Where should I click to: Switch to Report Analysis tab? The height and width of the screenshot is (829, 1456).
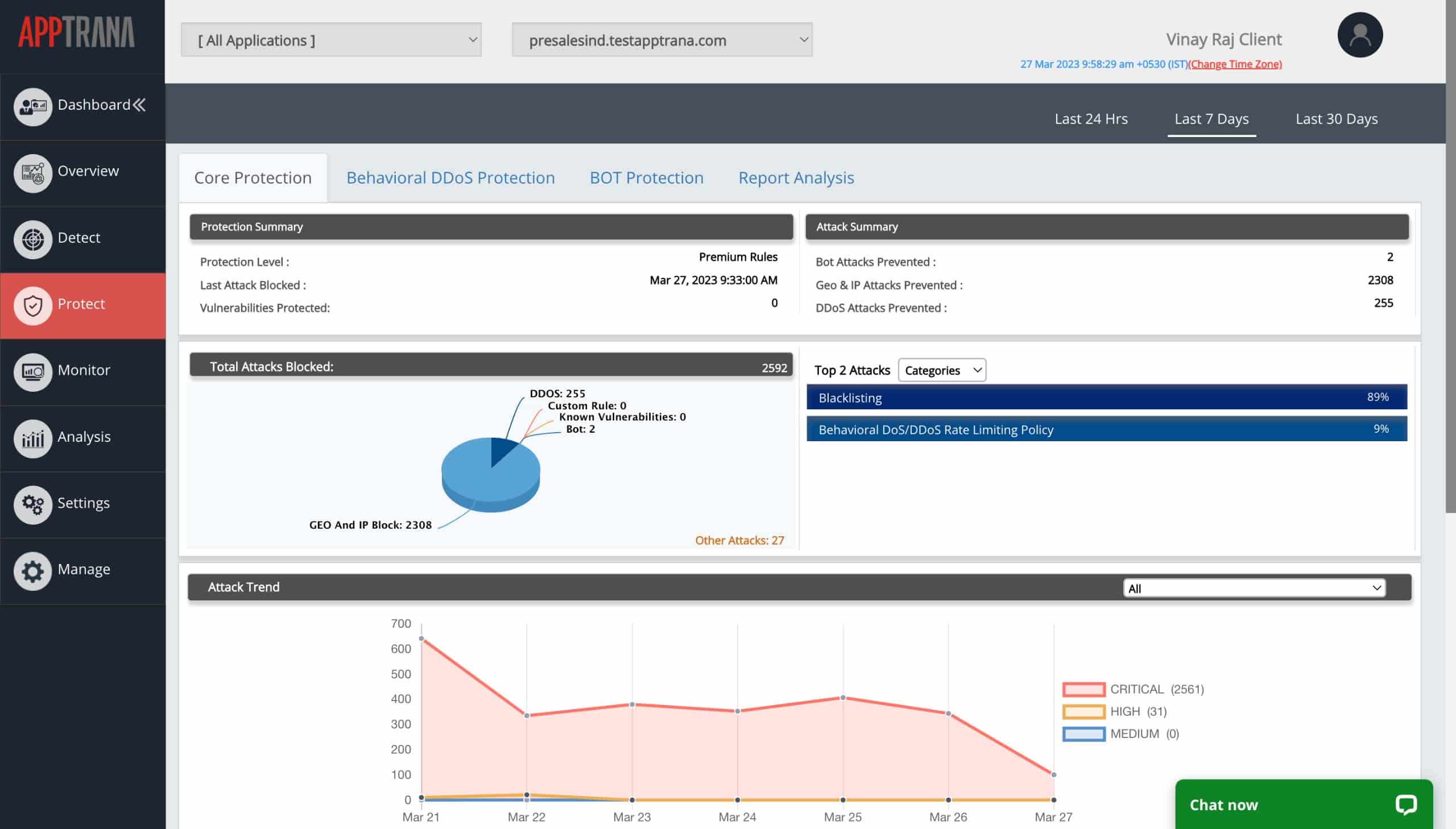click(x=796, y=177)
